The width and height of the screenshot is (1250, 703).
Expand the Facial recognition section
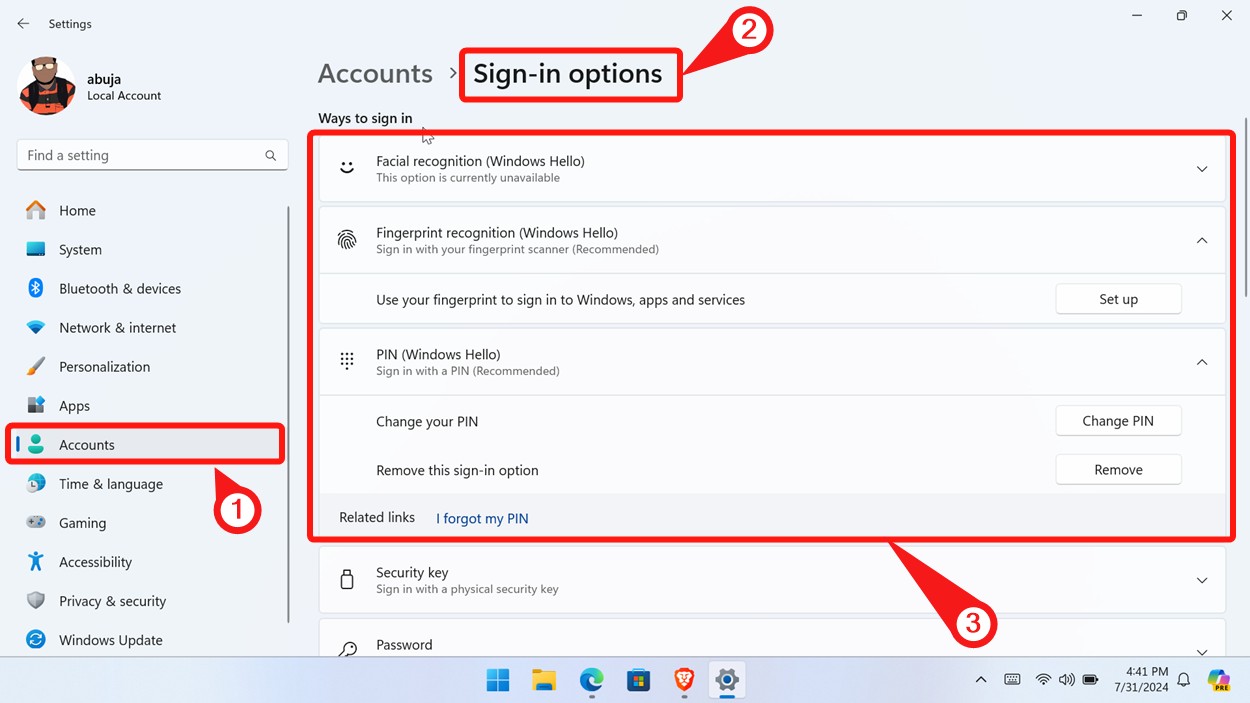pyautogui.click(x=1202, y=169)
